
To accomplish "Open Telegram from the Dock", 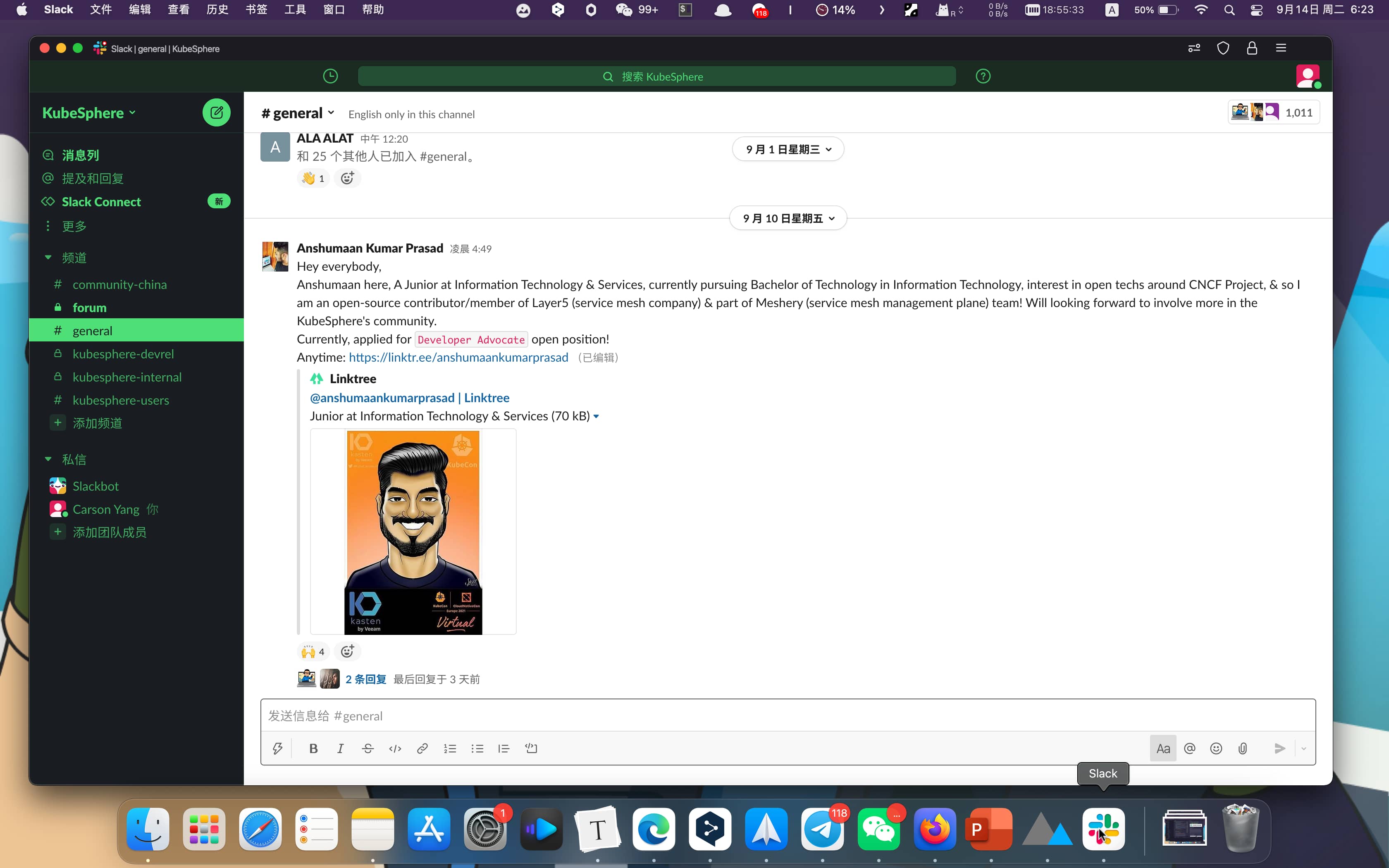I will (823, 829).
